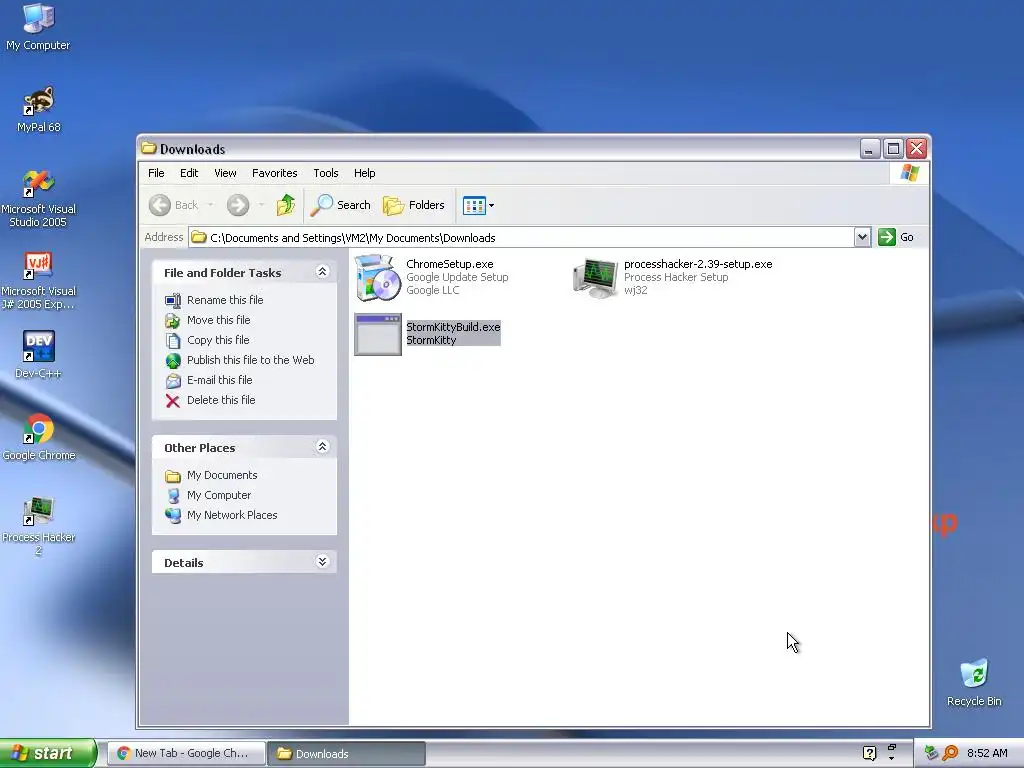Screen dimensions: 1024x768
Task: Open the Forward history dropdown arrow
Action: point(261,205)
